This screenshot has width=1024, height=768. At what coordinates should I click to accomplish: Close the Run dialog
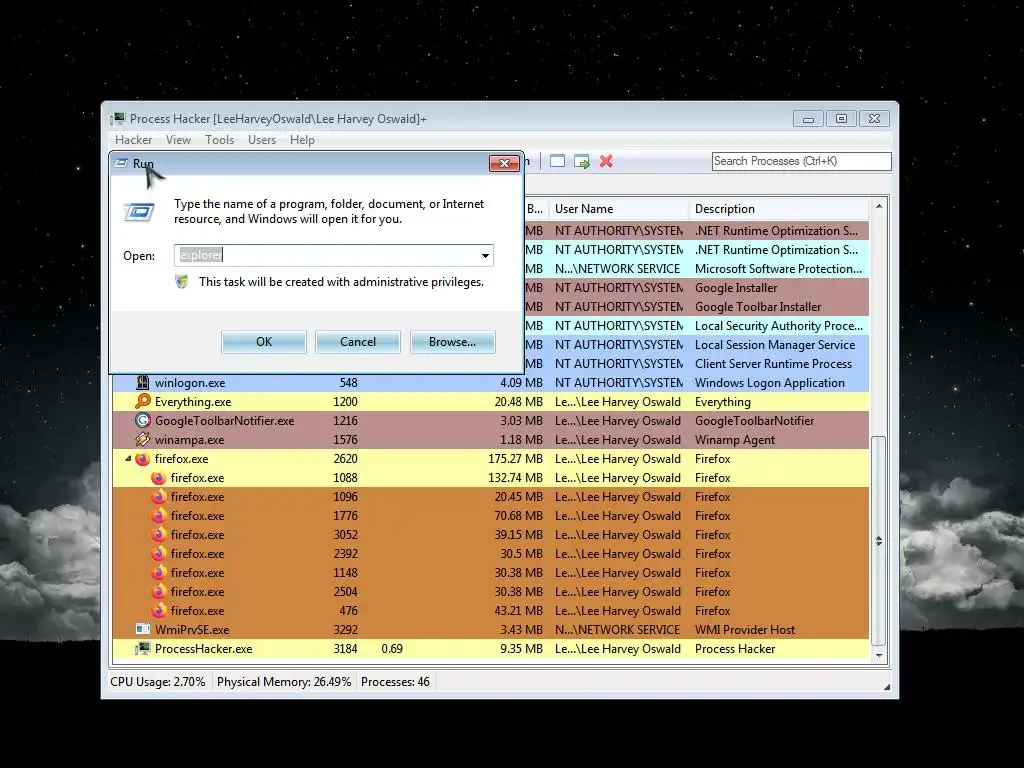point(504,163)
